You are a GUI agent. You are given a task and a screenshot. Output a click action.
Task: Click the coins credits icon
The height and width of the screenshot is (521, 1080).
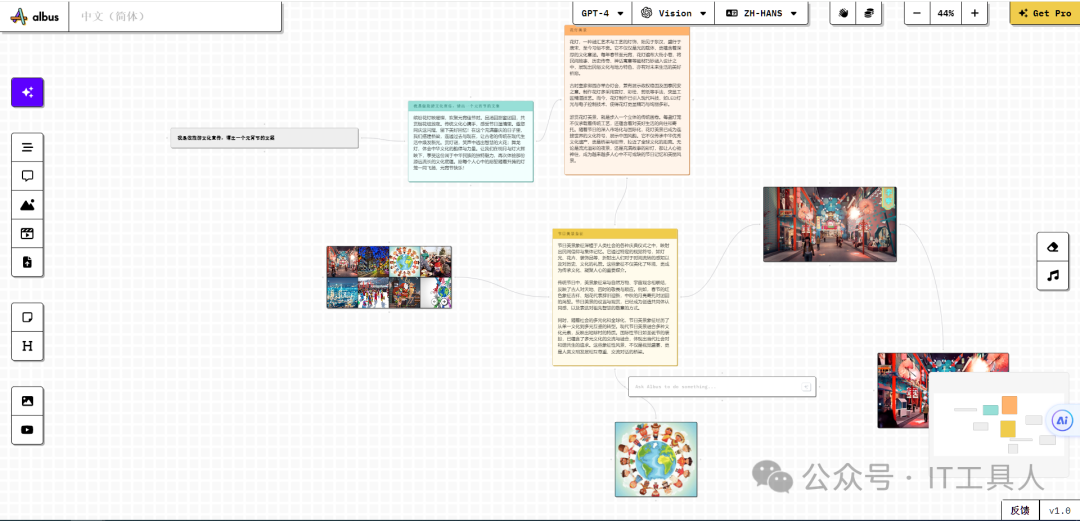click(869, 13)
